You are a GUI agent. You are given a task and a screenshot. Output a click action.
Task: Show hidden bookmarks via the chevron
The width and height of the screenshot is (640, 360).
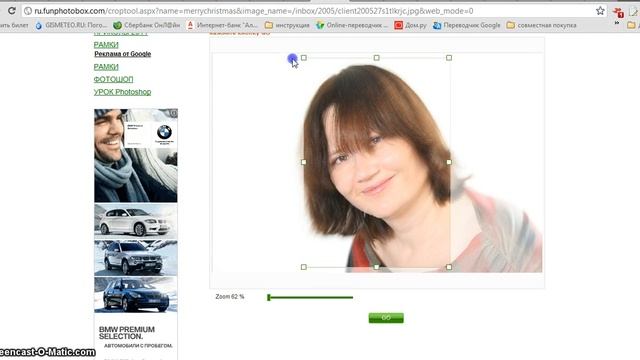(x=616, y=24)
